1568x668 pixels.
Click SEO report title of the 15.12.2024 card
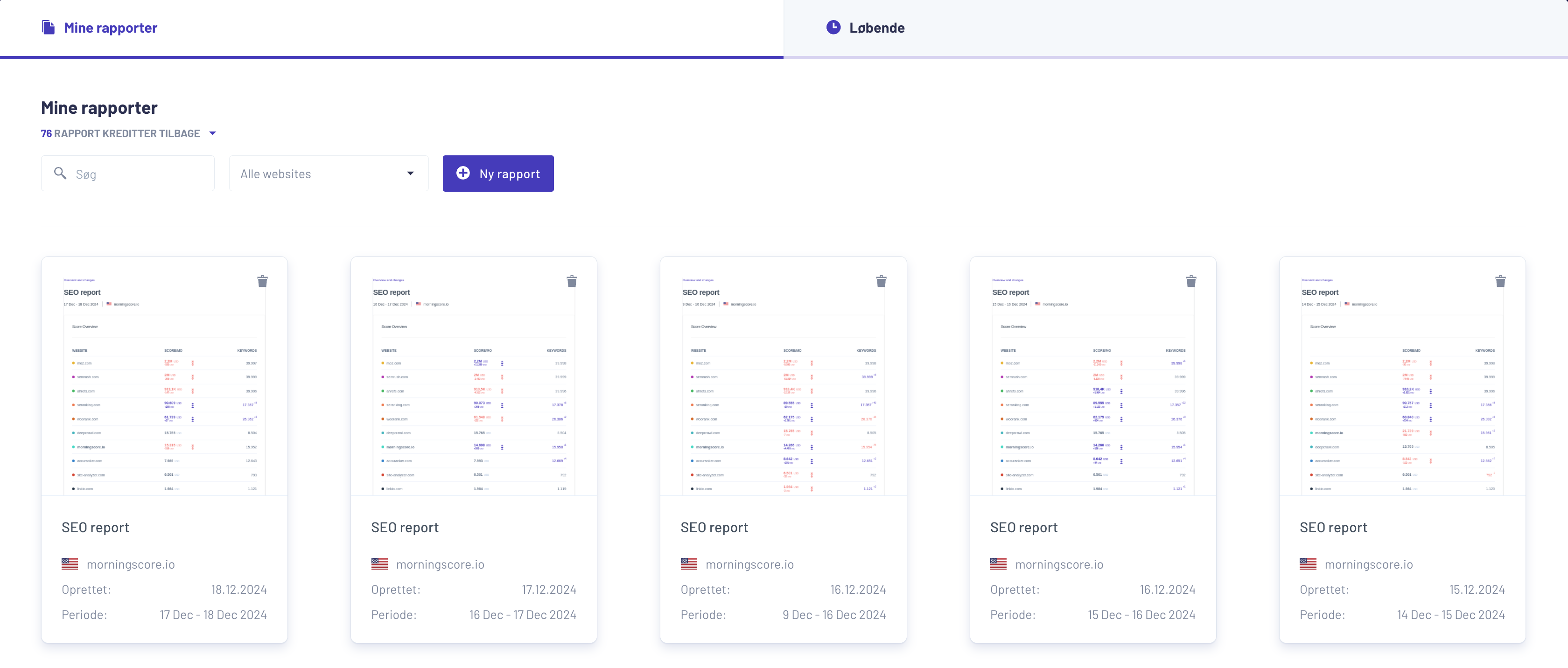pos(1334,528)
